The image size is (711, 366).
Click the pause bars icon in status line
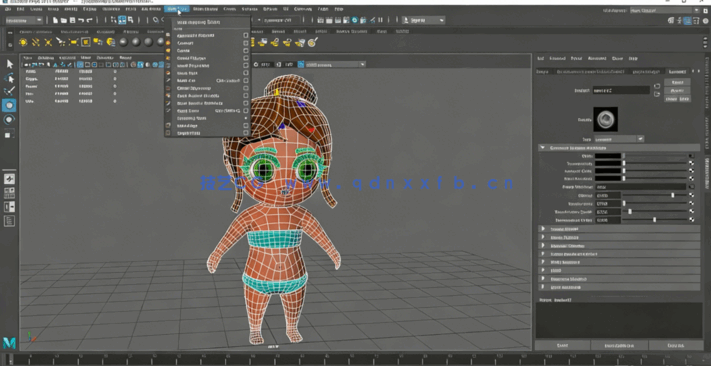tap(380, 20)
